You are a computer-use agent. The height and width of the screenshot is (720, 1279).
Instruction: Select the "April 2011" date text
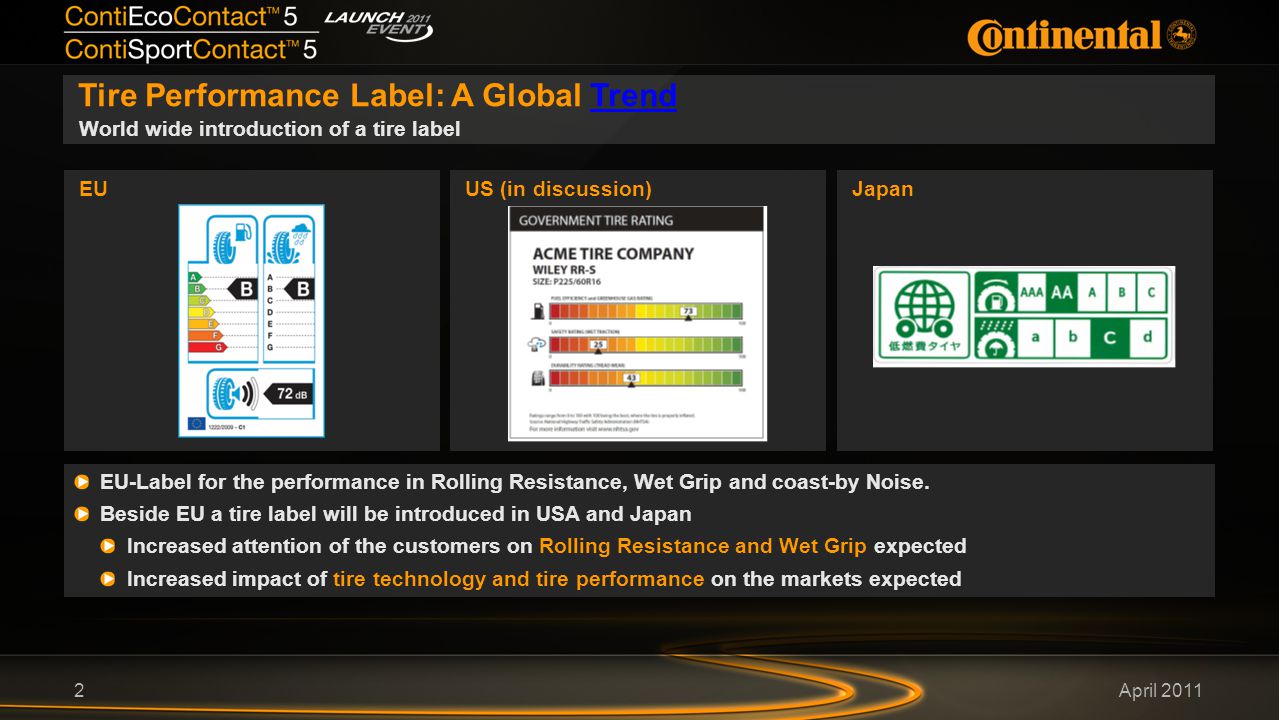pos(1160,690)
